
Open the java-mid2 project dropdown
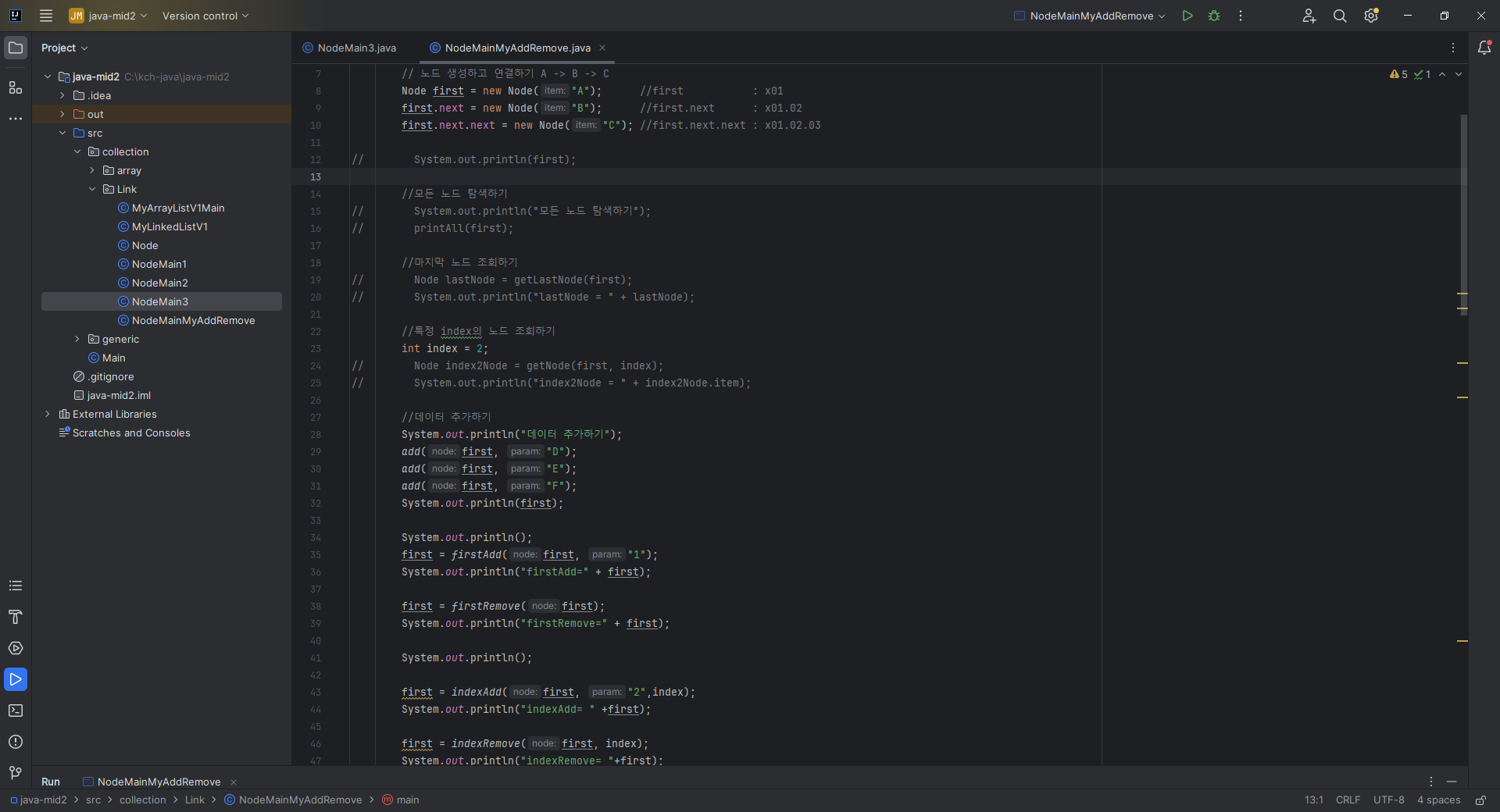pyautogui.click(x=108, y=16)
